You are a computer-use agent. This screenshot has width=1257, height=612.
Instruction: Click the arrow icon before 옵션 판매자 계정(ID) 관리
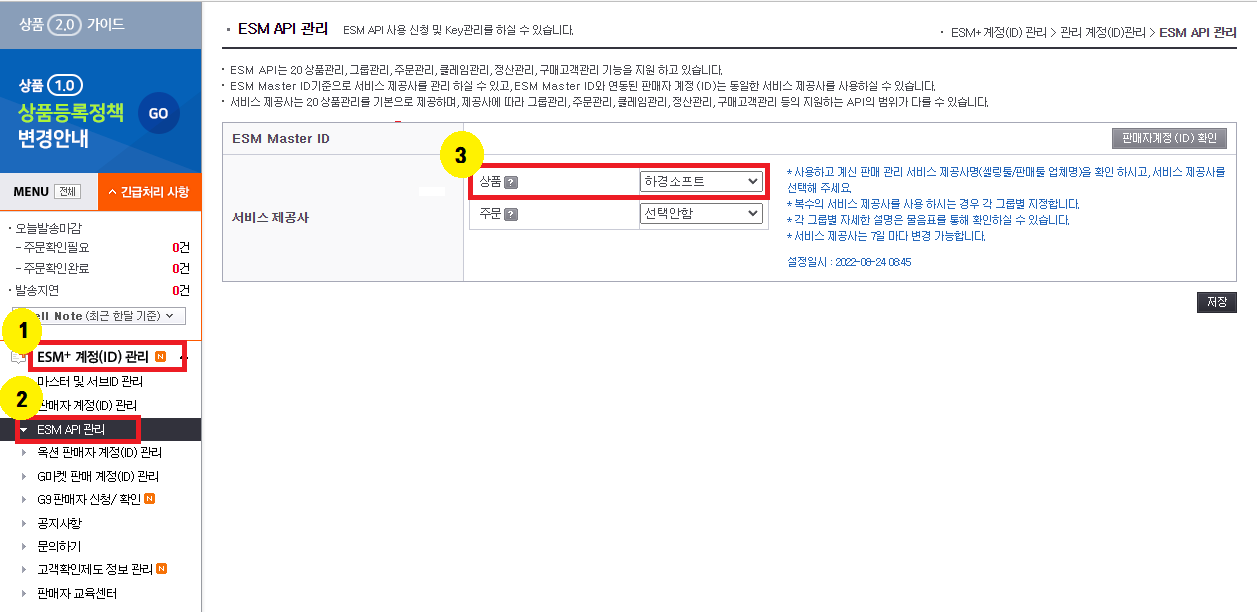coord(25,453)
